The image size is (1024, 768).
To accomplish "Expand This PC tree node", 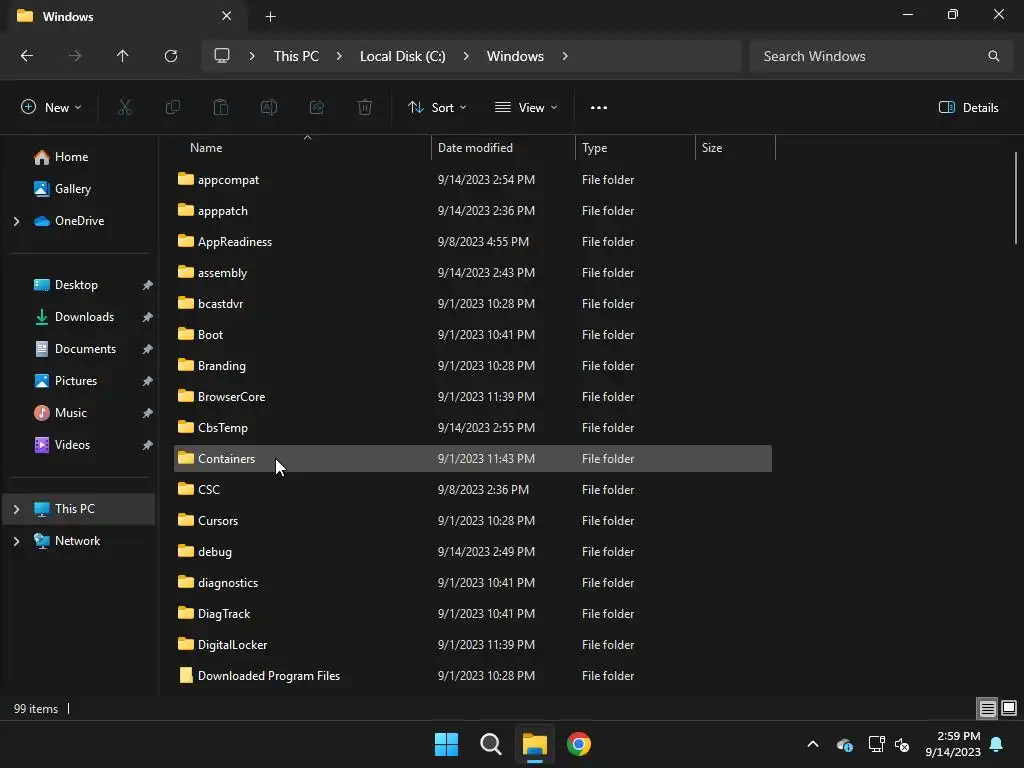I will point(16,509).
